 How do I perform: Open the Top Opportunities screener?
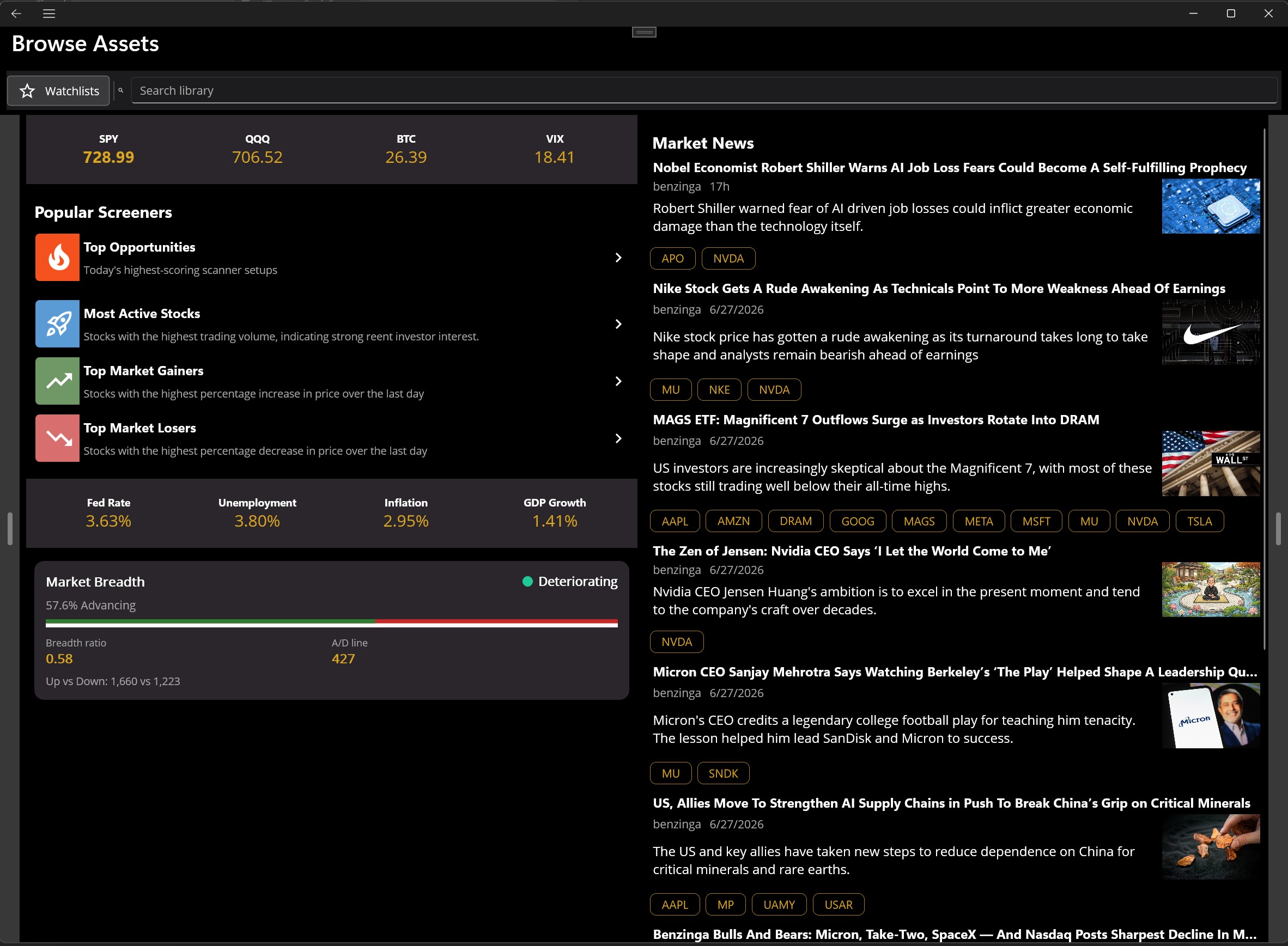coord(332,258)
